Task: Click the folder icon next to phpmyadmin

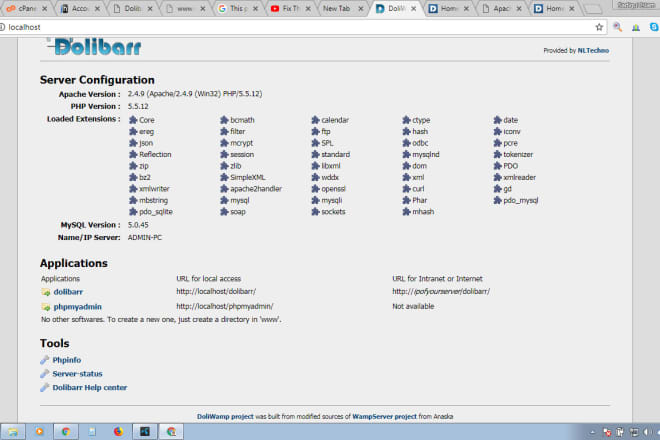Action: [45, 307]
